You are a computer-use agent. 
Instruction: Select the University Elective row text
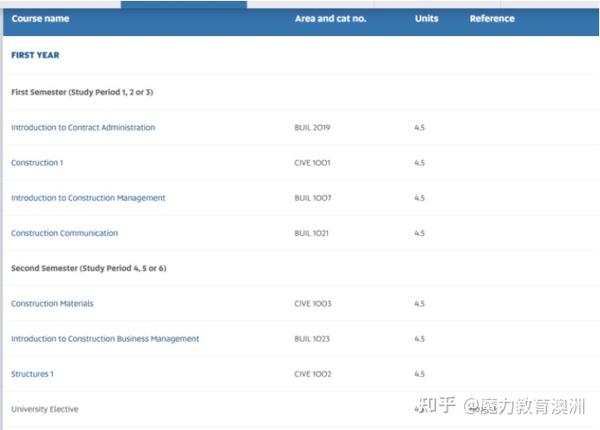tap(45, 409)
